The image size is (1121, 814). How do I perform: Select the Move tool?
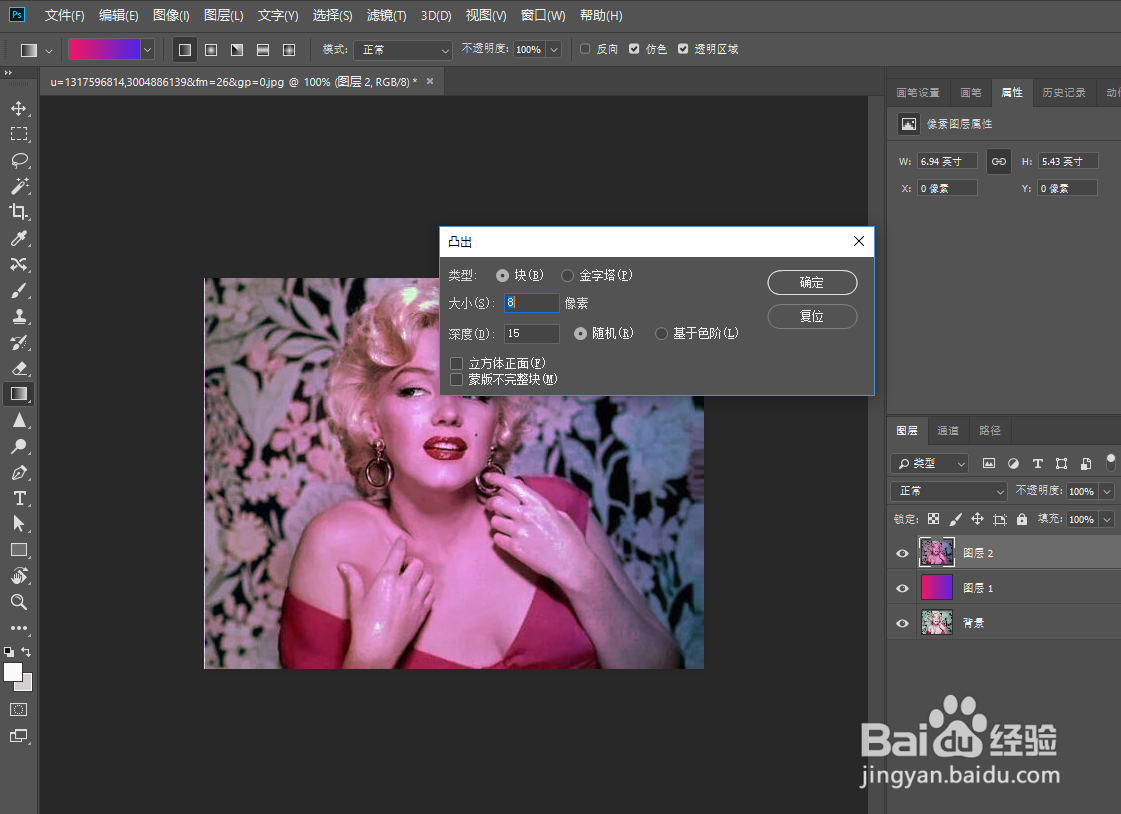tap(19, 109)
